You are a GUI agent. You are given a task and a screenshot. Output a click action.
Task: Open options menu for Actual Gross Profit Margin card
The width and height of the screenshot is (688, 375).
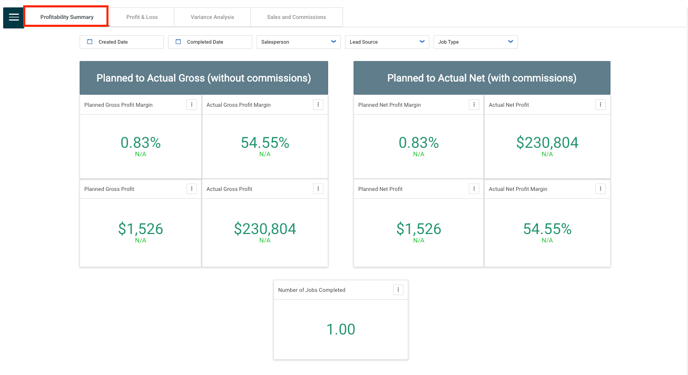[x=318, y=104]
